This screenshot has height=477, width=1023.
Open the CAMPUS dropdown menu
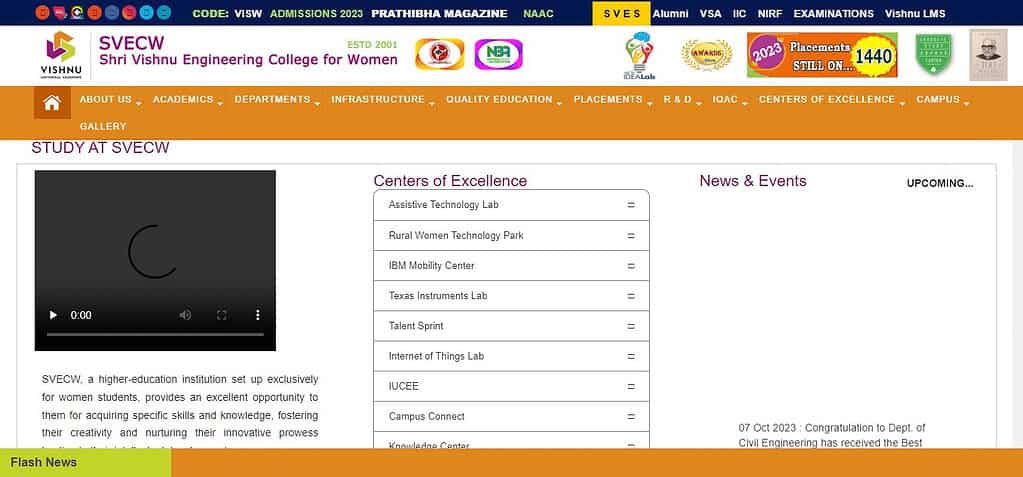coord(942,100)
